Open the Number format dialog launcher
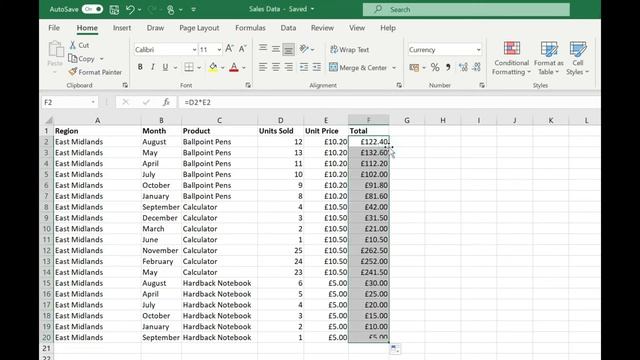 tap(482, 85)
